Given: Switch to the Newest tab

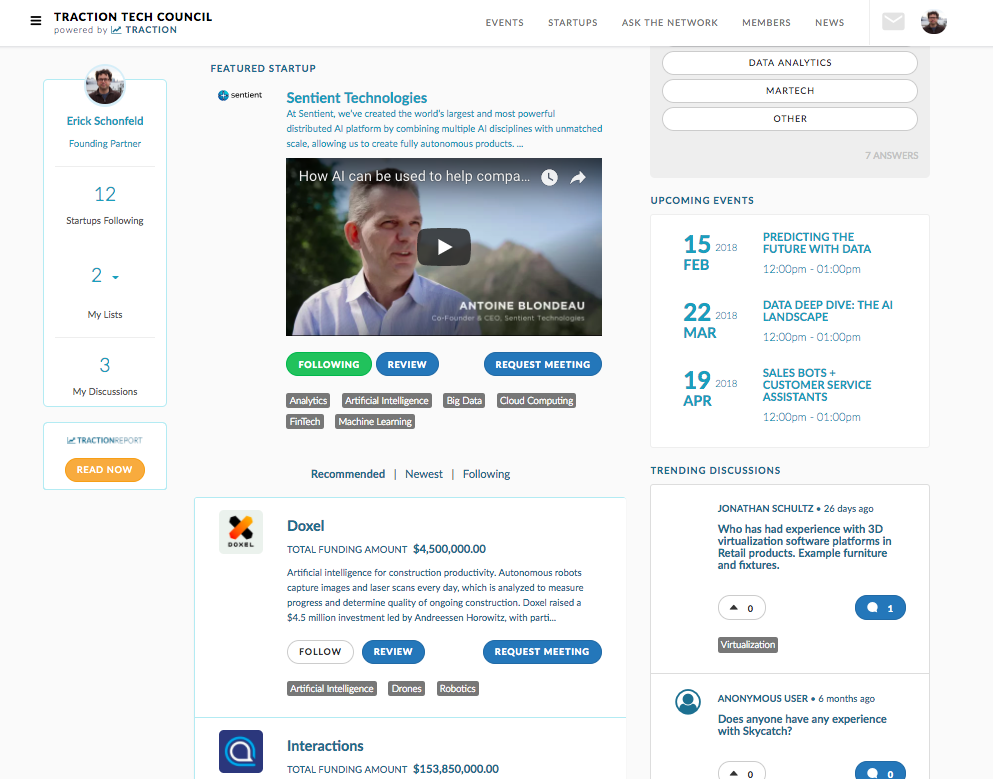Looking at the screenshot, I should coord(423,473).
